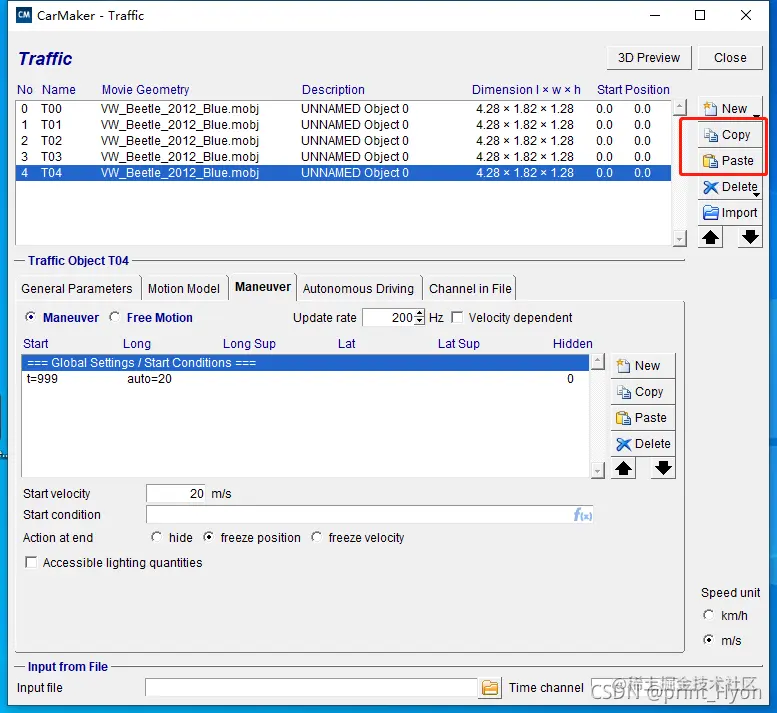
Task: Move traffic object up with the arrow
Action: pos(711,237)
